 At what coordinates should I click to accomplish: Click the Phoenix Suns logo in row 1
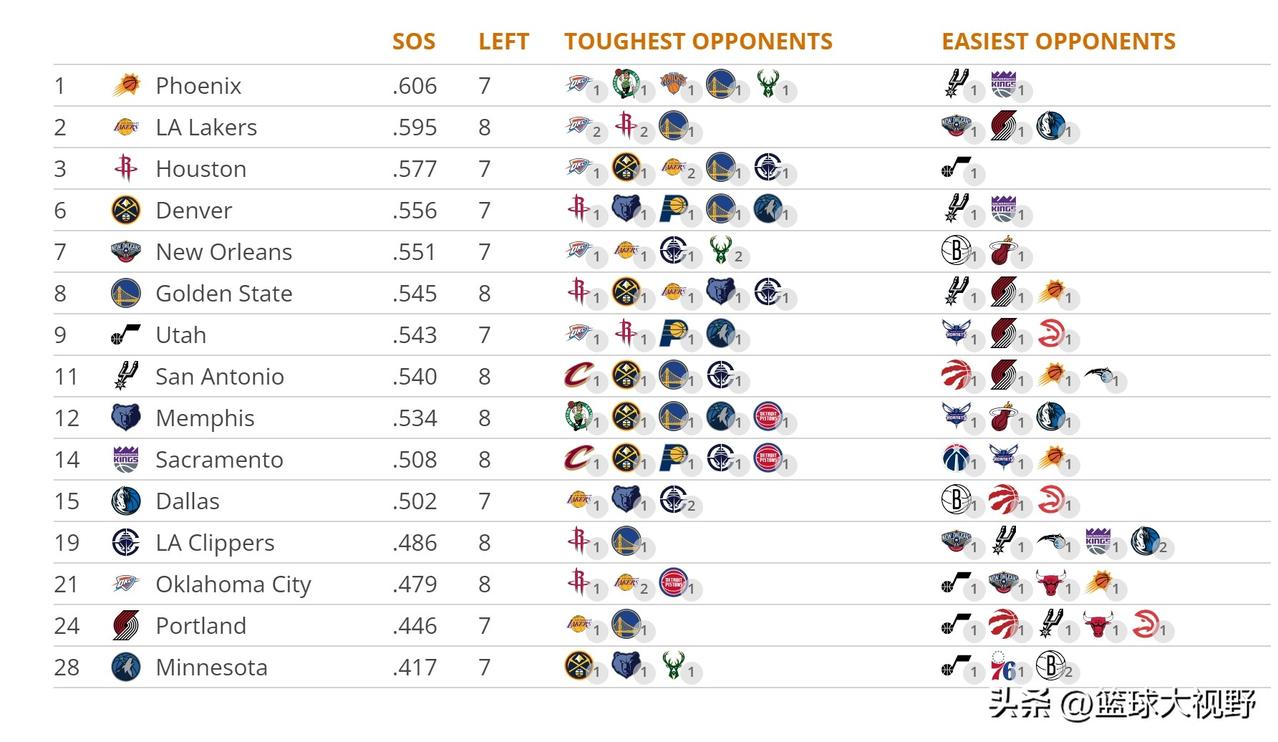tap(126, 85)
